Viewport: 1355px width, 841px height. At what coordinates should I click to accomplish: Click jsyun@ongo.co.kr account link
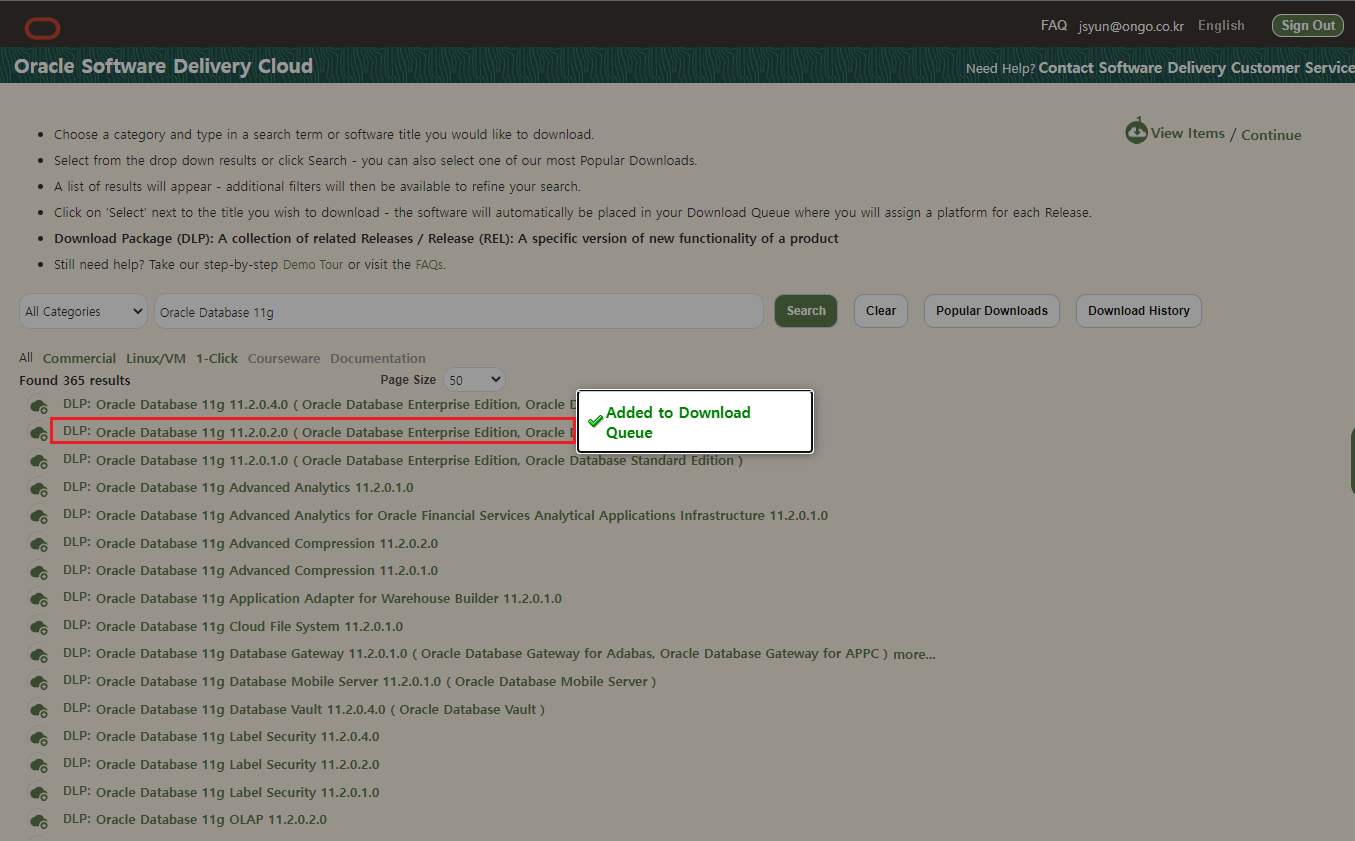click(1131, 27)
